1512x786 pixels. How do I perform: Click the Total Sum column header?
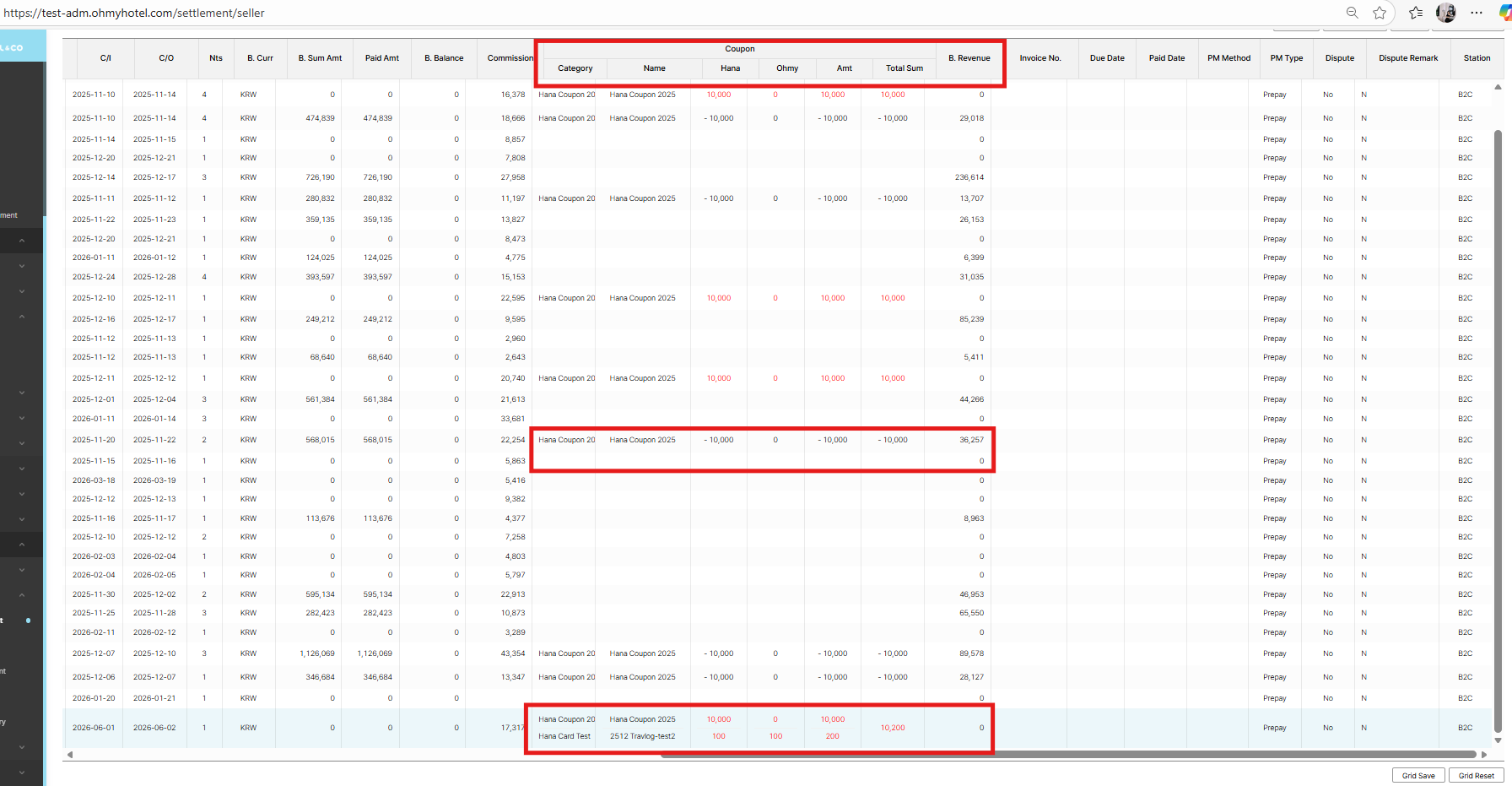904,68
